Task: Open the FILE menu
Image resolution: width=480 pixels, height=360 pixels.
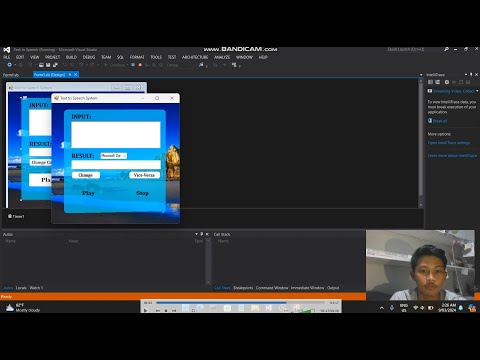Action: [x=6, y=57]
